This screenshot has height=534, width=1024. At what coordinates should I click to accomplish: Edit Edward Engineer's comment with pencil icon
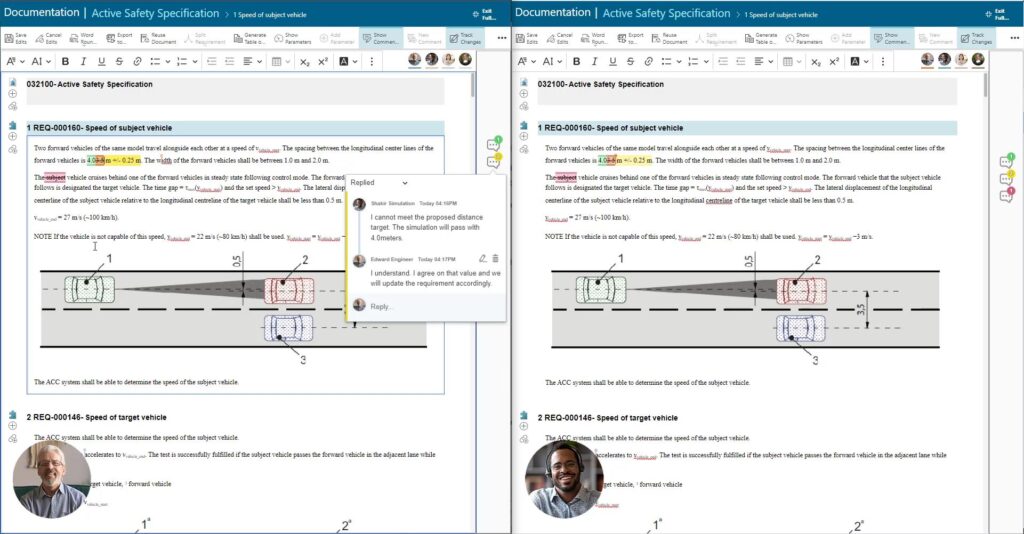(x=482, y=259)
